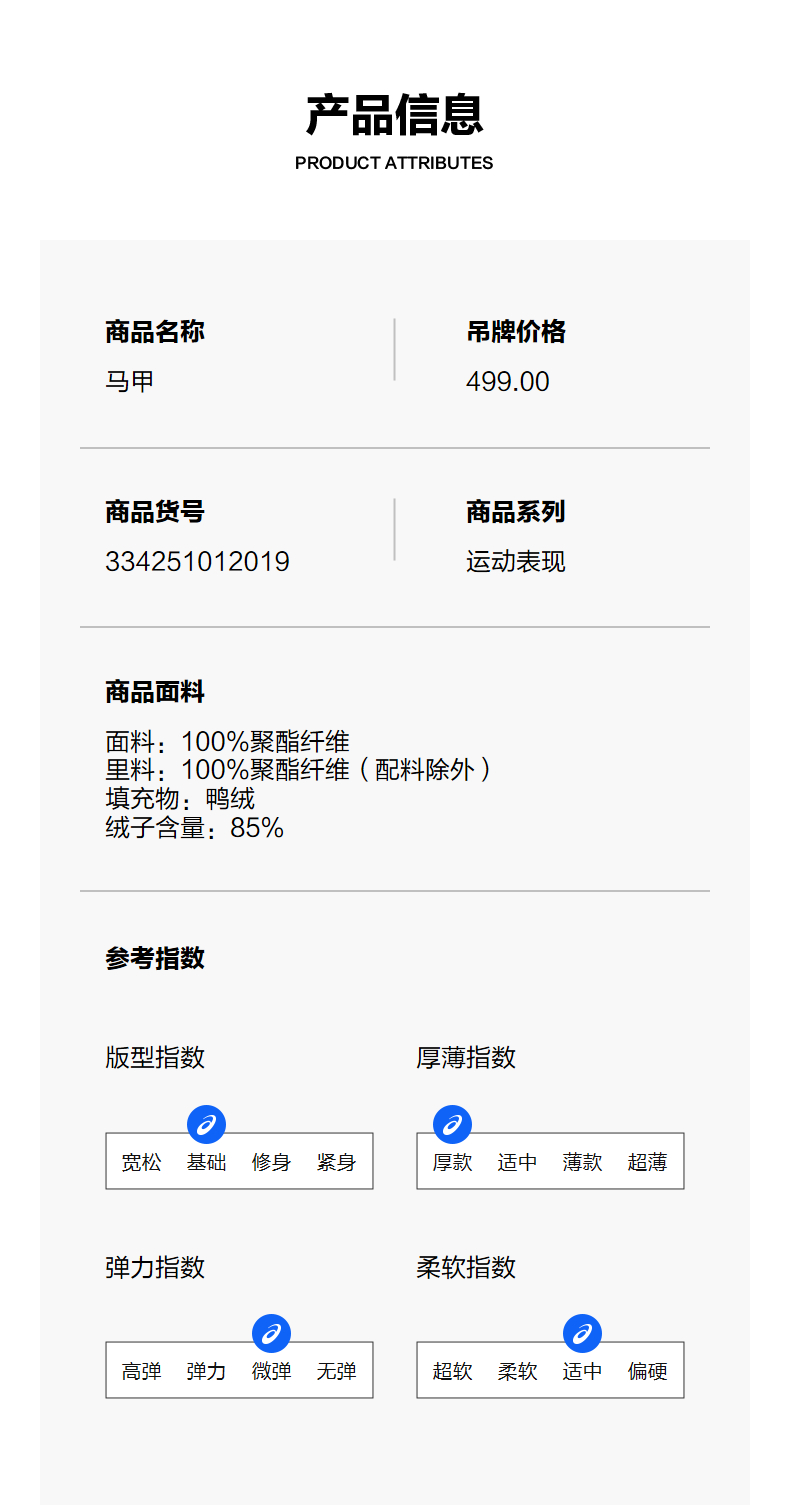Viewport: 790px width, 1505px height.
Task: Click the blue marker on the 柔软指数 scale
Action: point(582,1333)
